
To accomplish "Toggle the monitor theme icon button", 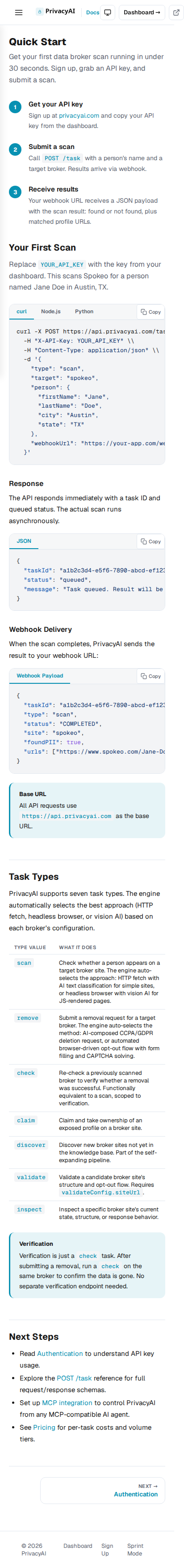I will [x=108, y=12].
